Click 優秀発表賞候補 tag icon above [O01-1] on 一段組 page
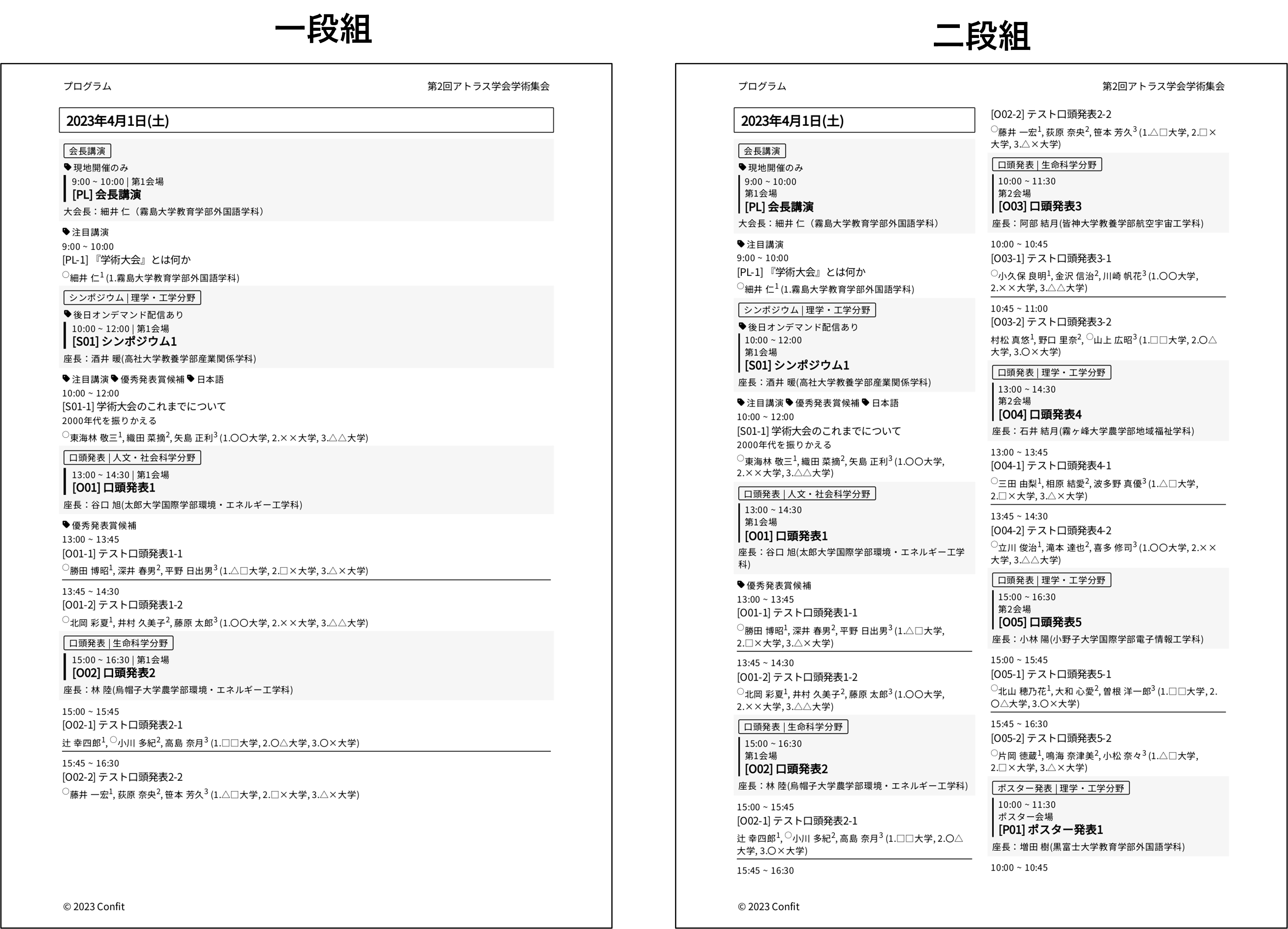This screenshot has height=929, width=1288. [66, 524]
